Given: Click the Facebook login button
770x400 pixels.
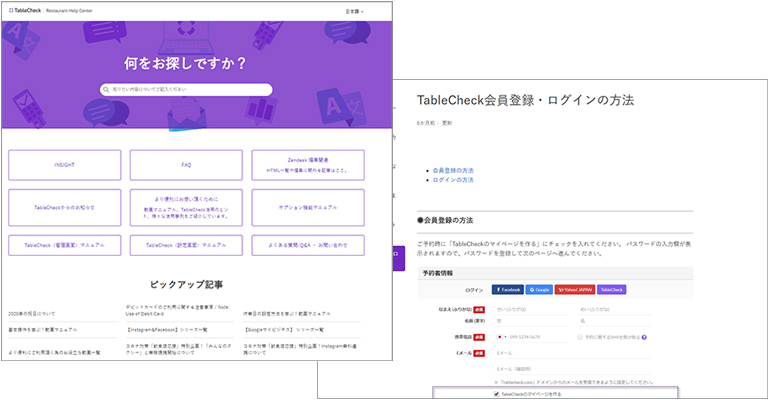Looking at the screenshot, I should (x=508, y=290).
